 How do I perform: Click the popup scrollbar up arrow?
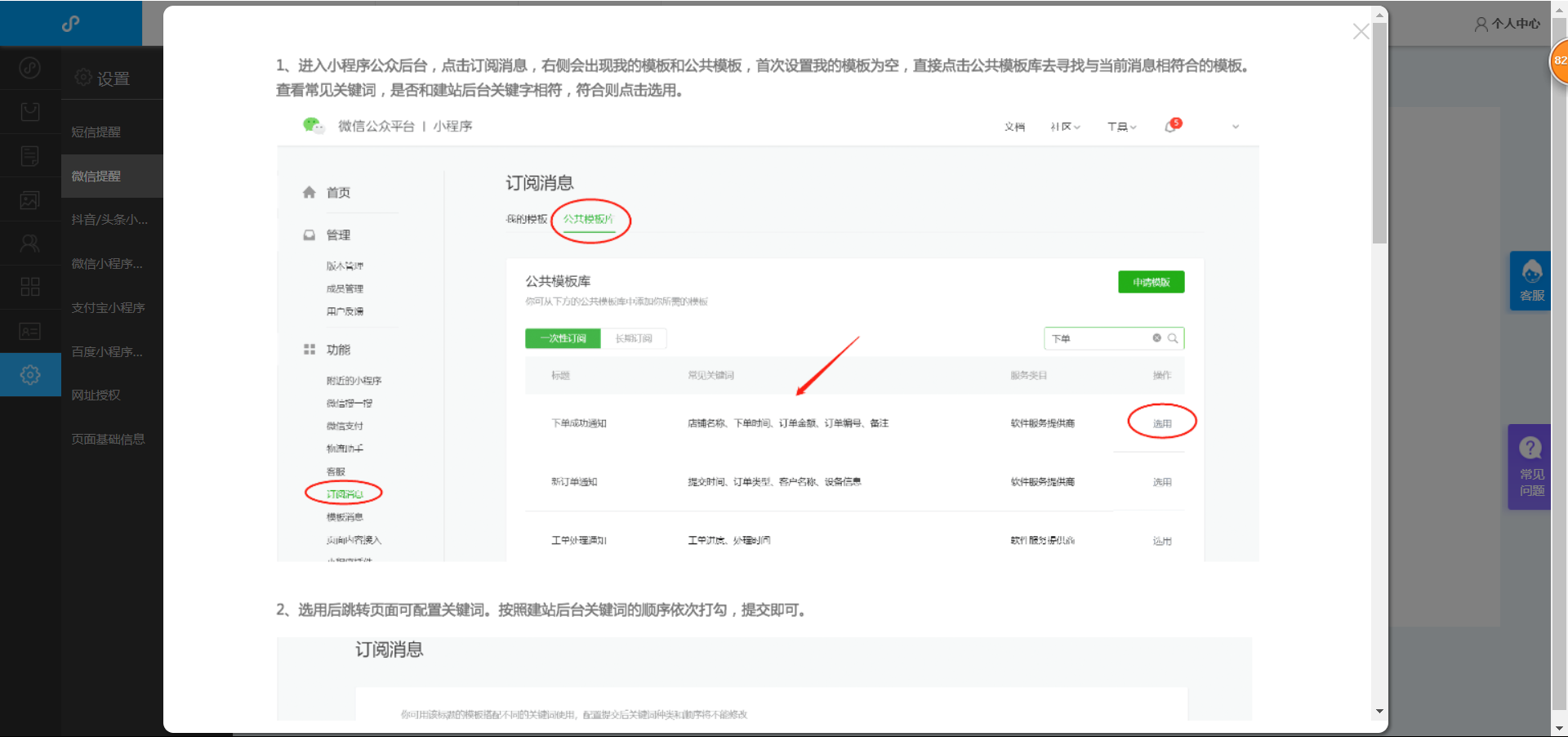coord(1380,15)
